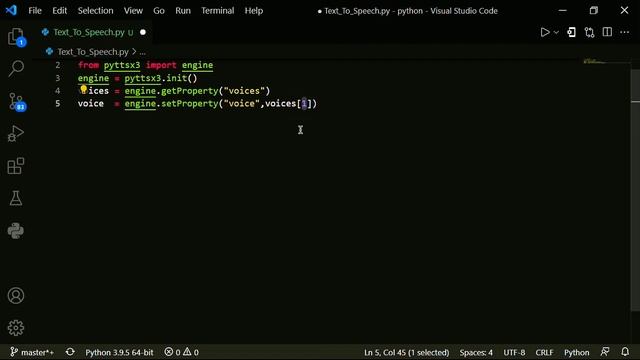Image resolution: width=640 pixels, height=360 pixels.
Task: Open the Explorer view in activity bar
Action: click(x=16, y=37)
